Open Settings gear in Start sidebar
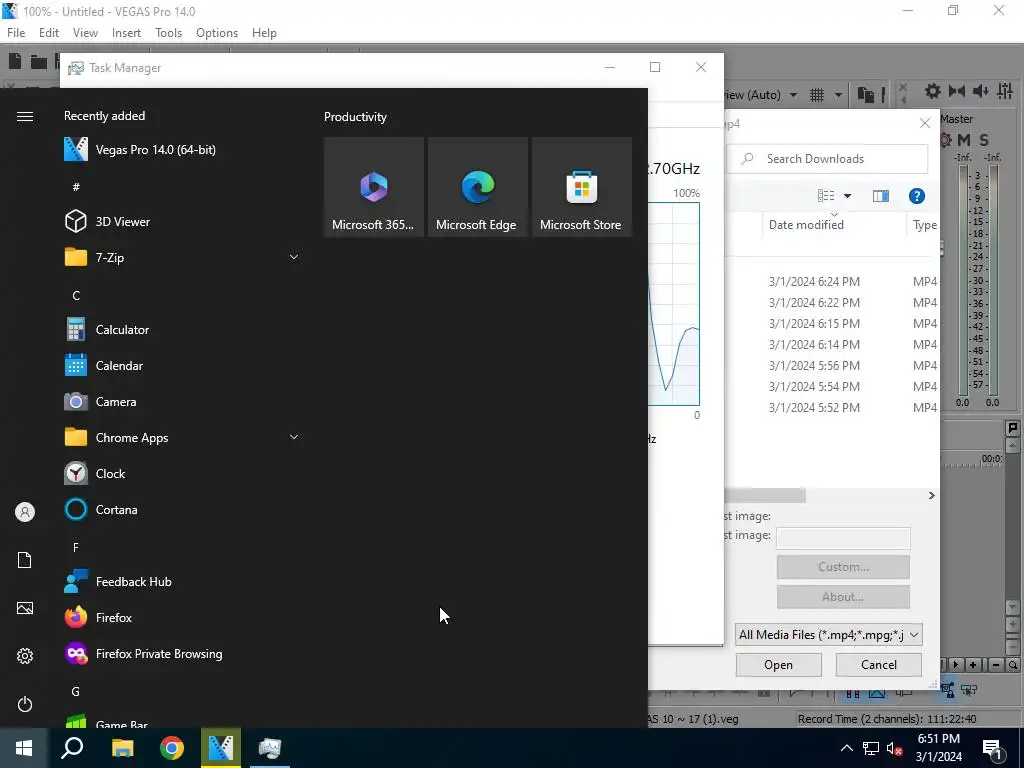Viewport: 1024px width, 768px height. 25,656
